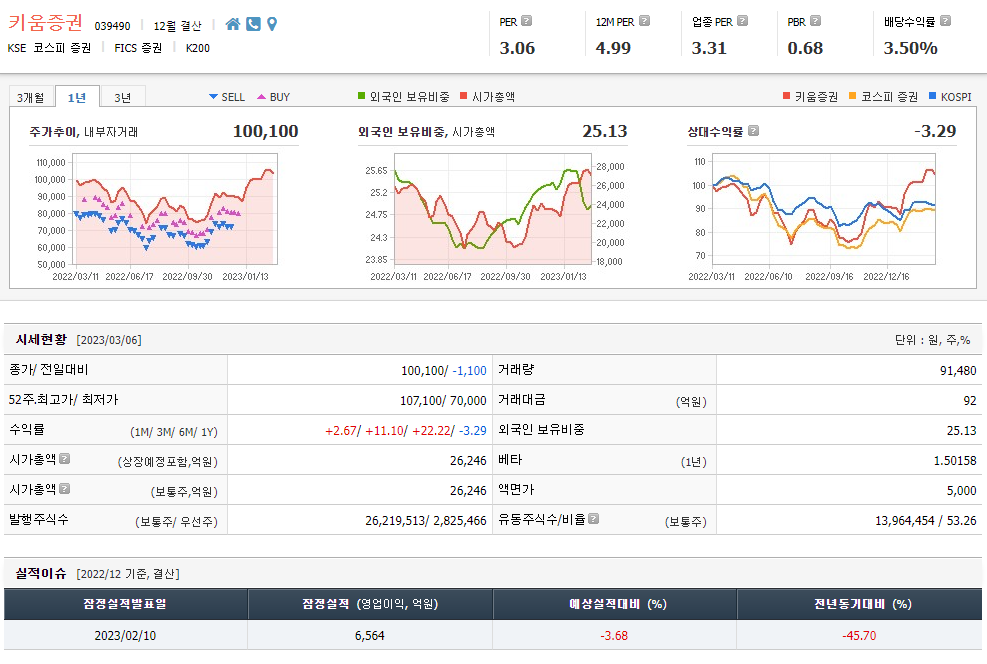
Task: Click the 실적이슈 section heading
Action: point(41,573)
